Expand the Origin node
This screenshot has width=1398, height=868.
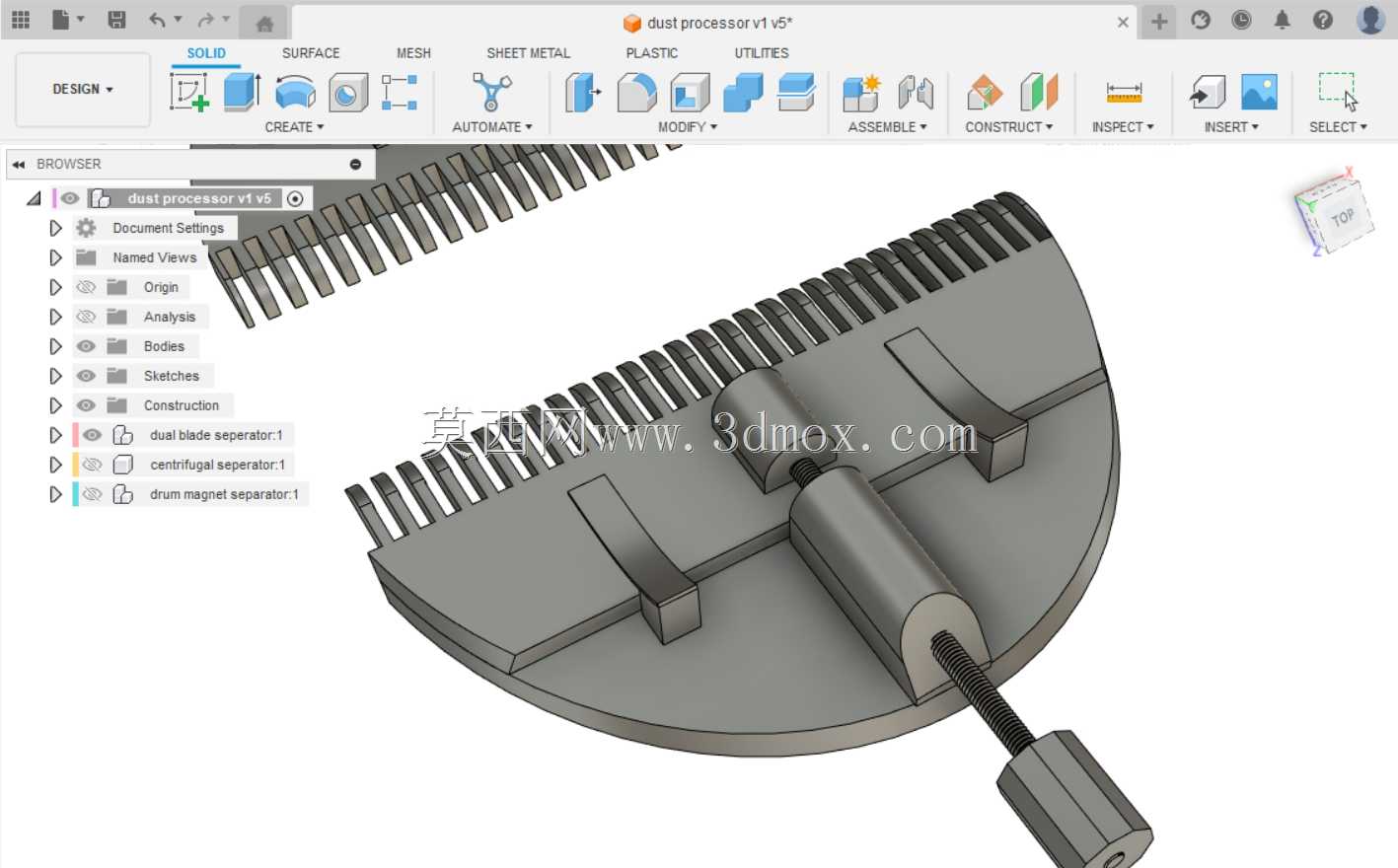(55, 287)
